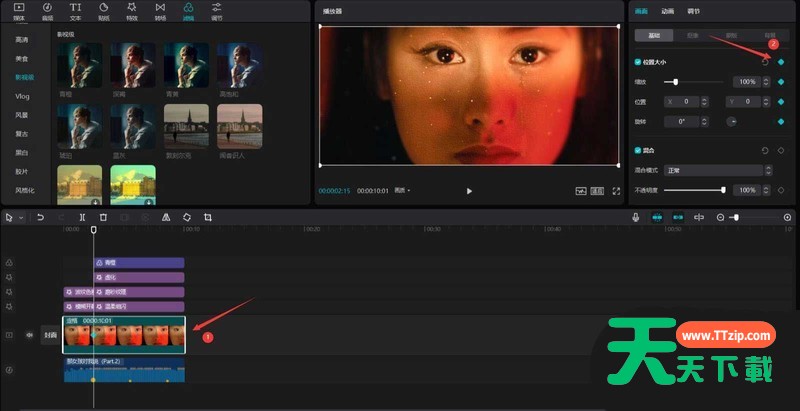Open the 混合模式 dropdown showing 正常
800x411 pixels.
712,171
